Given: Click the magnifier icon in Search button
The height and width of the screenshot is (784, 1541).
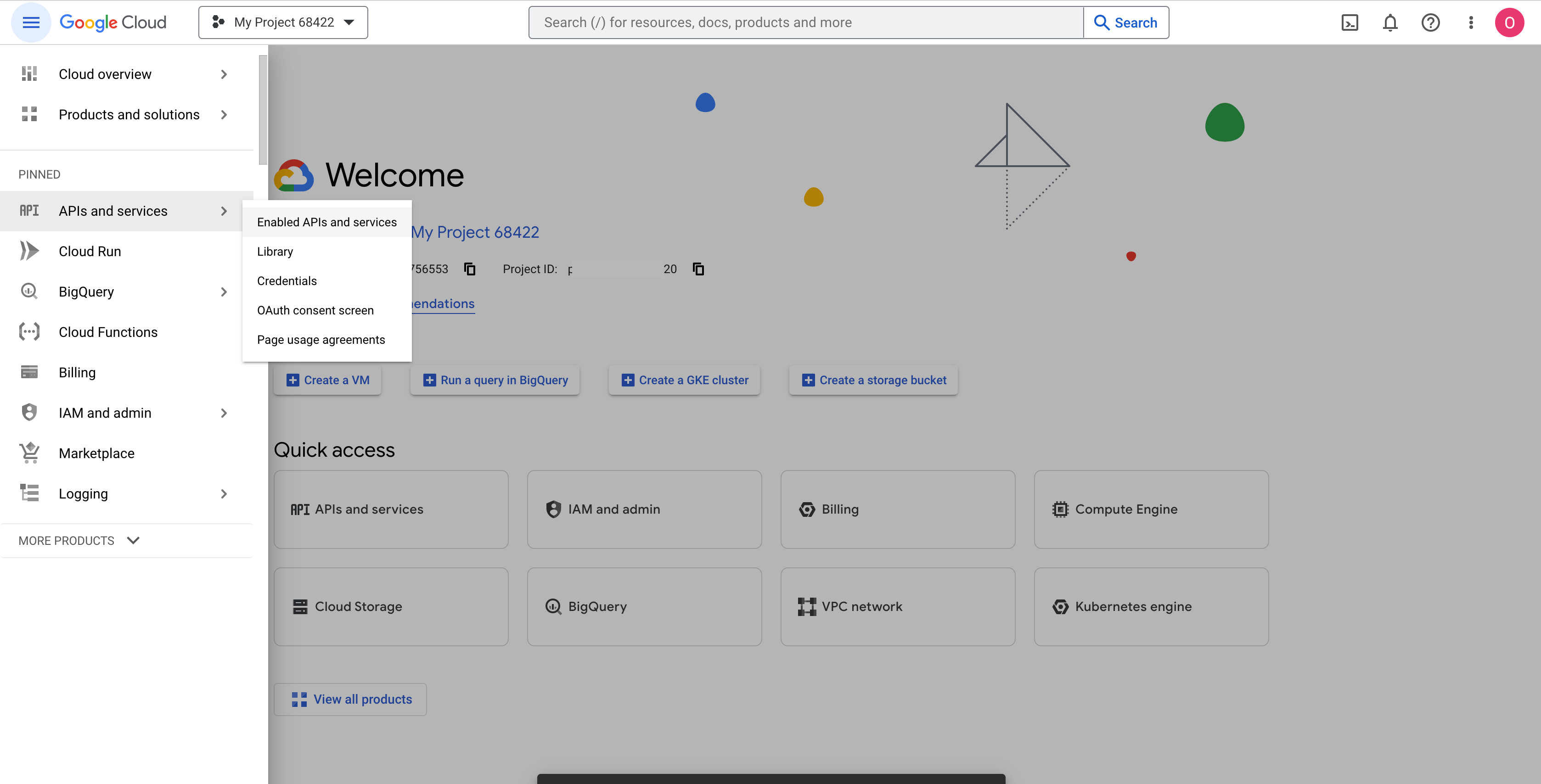Looking at the screenshot, I should [1101, 23].
